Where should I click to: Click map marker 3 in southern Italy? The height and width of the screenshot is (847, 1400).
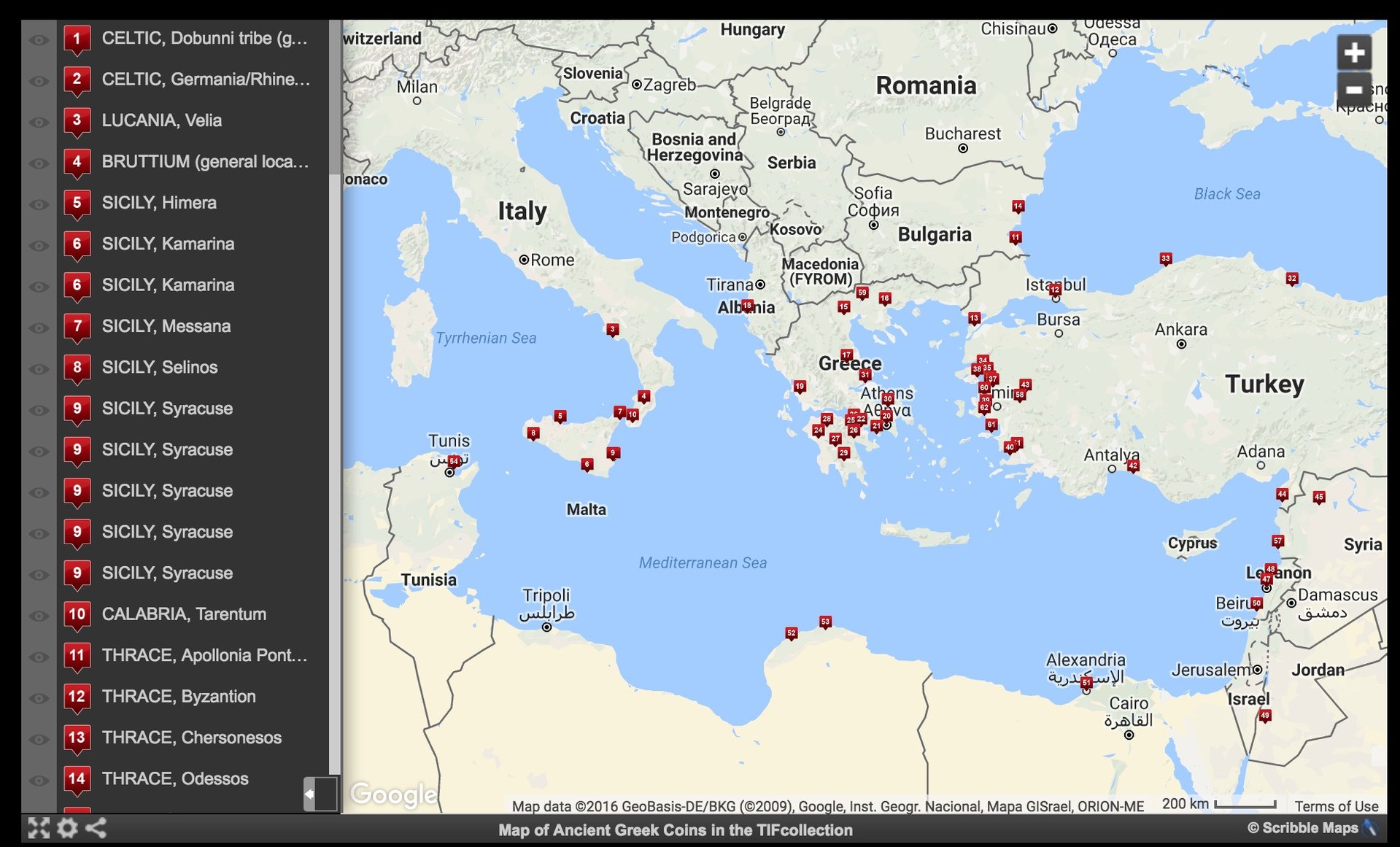(613, 330)
